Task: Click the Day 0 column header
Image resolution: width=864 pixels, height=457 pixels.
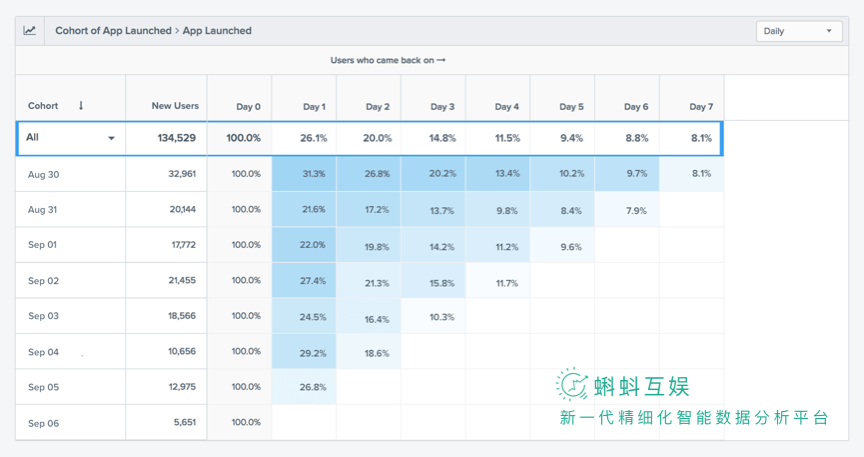Action: pyautogui.click(x=249, y=107)
